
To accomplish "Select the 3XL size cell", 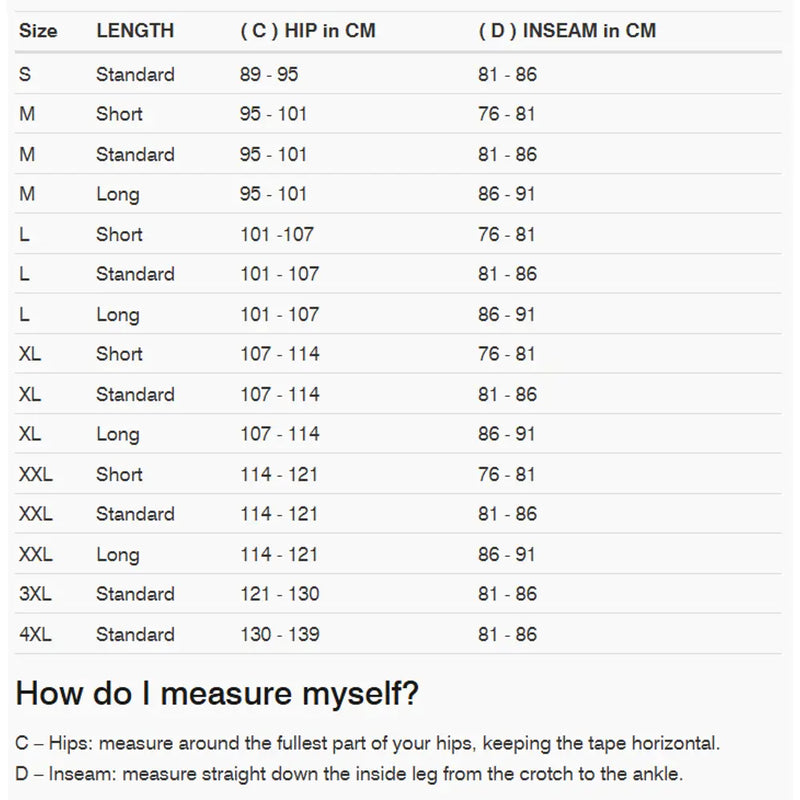I will 34,594.
